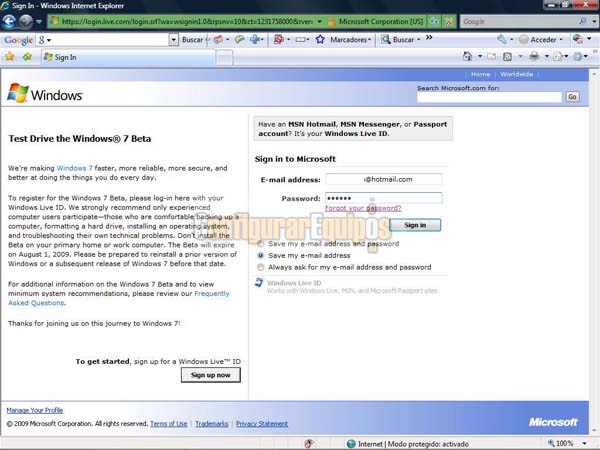Select Save my e-mail address and password

(261, 244)
